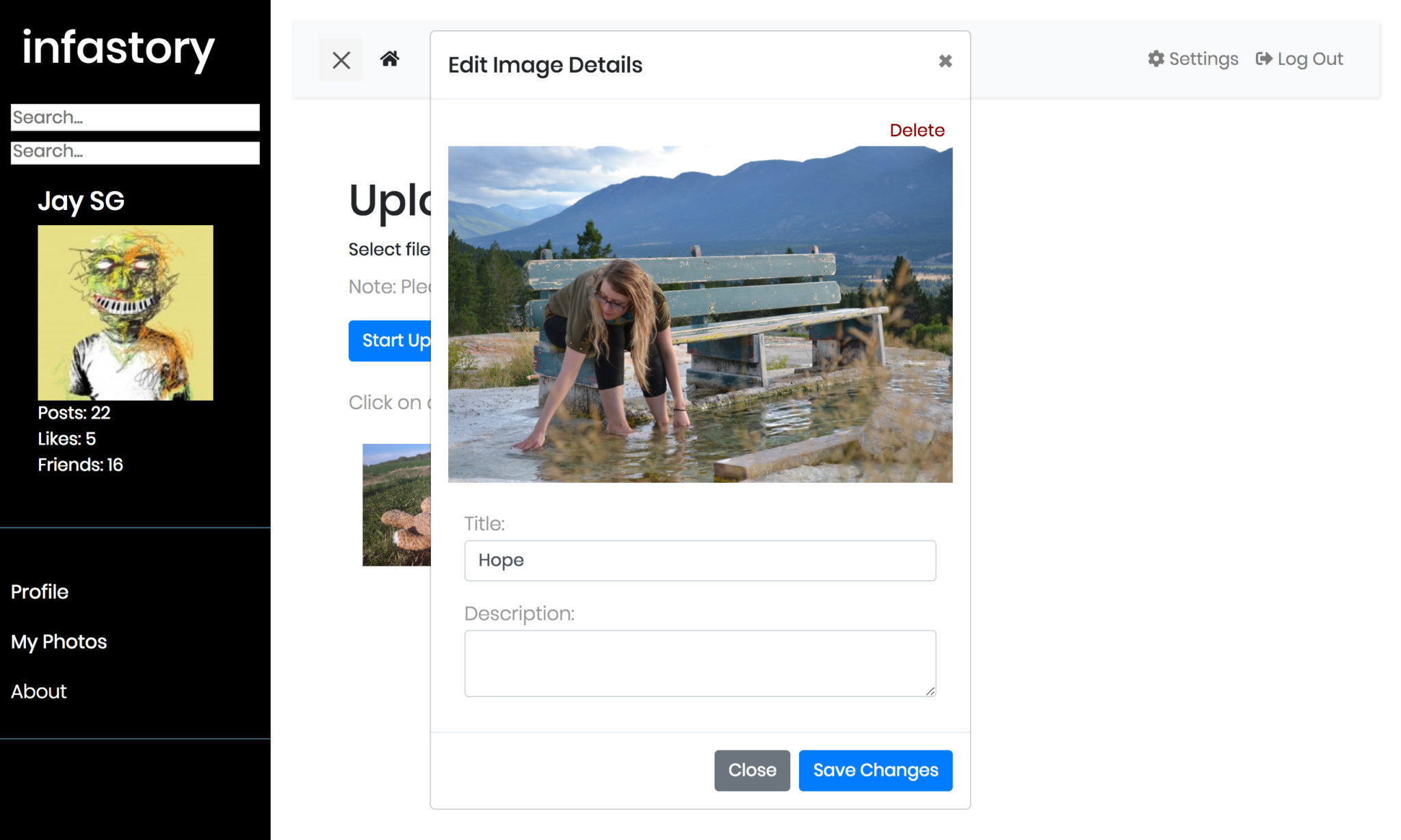Click the second sidebar Search box
Screen dimensions: 1401x840
coord(135,152)
